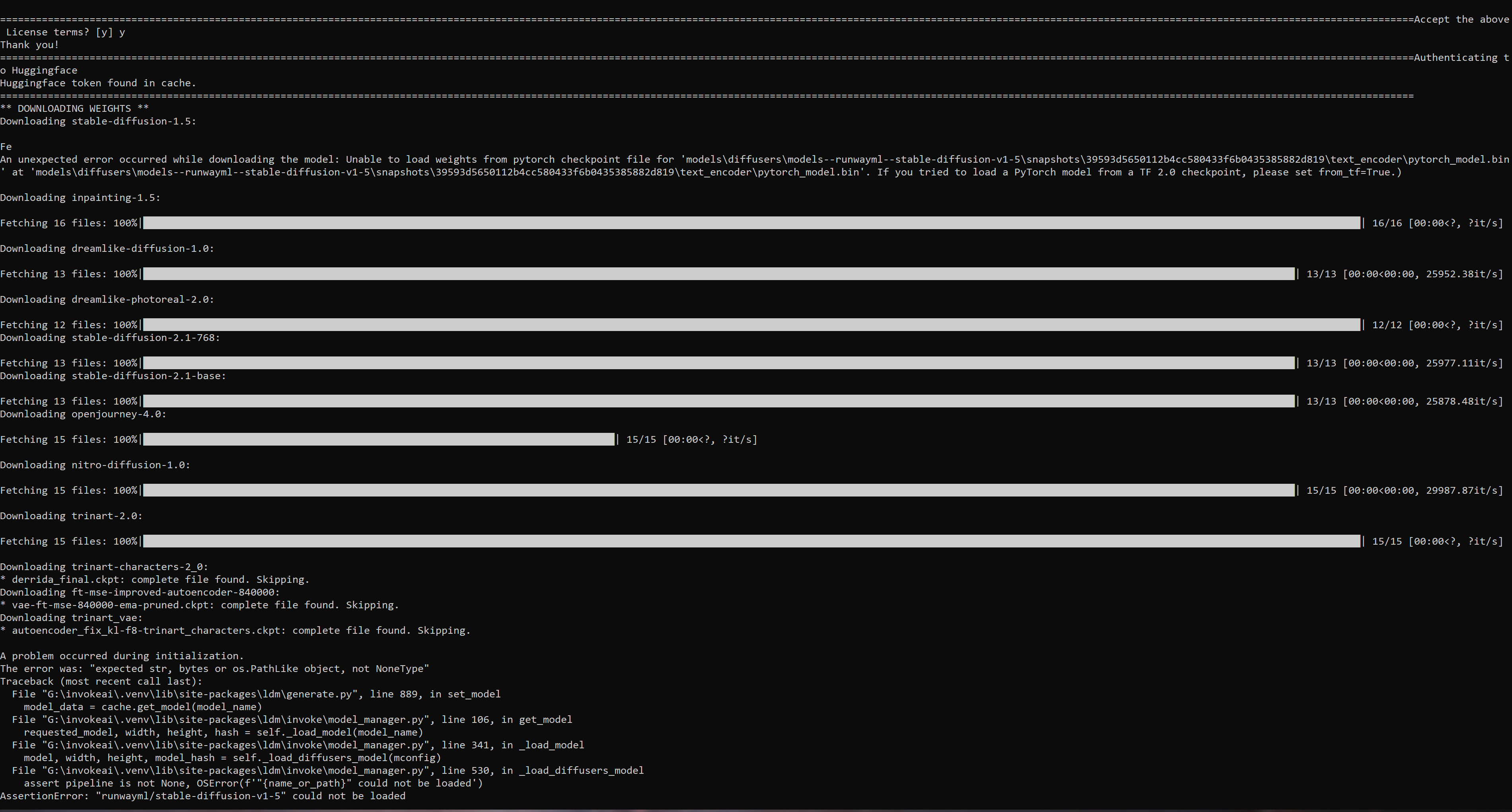
Task: Click the dreamlike-photoreal-2.0 progress bar
Action: click(751, 325)
